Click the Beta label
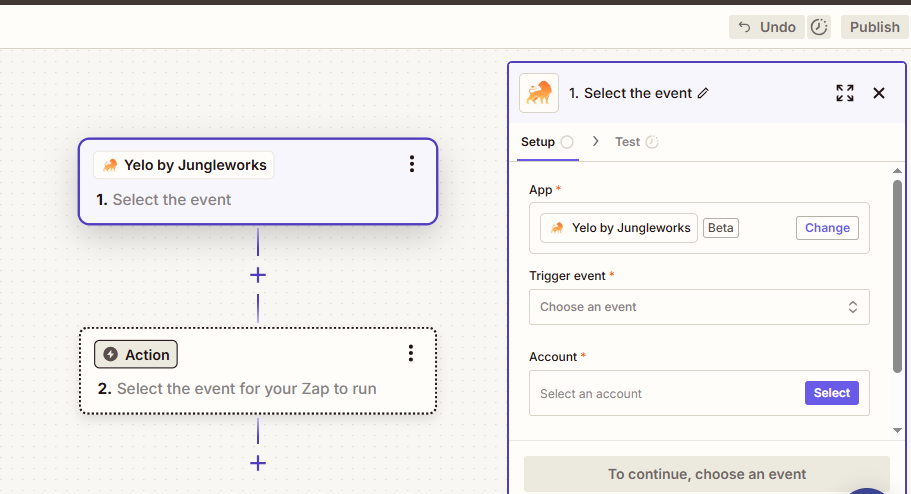 point(720,228)
